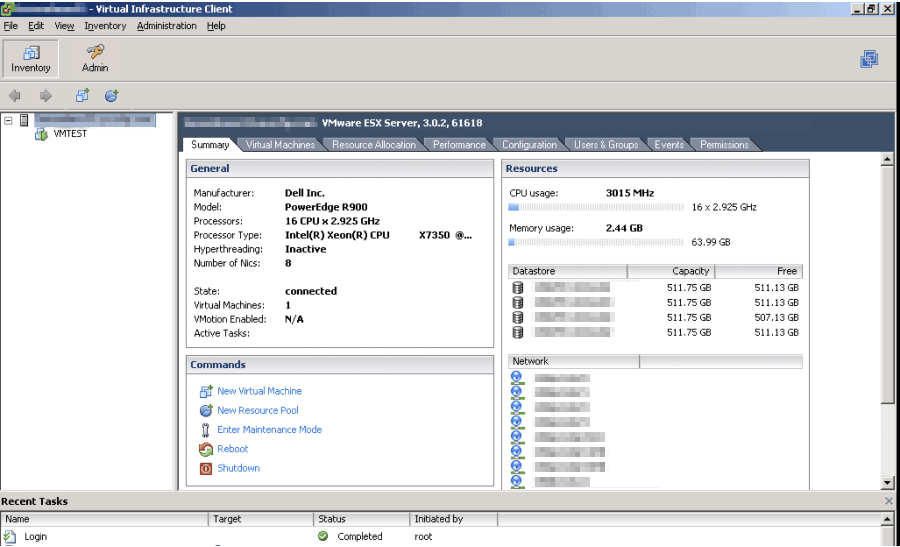900x547 pixels.
Task: Click the Completed status green check icon
Action: tap(323, 536)
